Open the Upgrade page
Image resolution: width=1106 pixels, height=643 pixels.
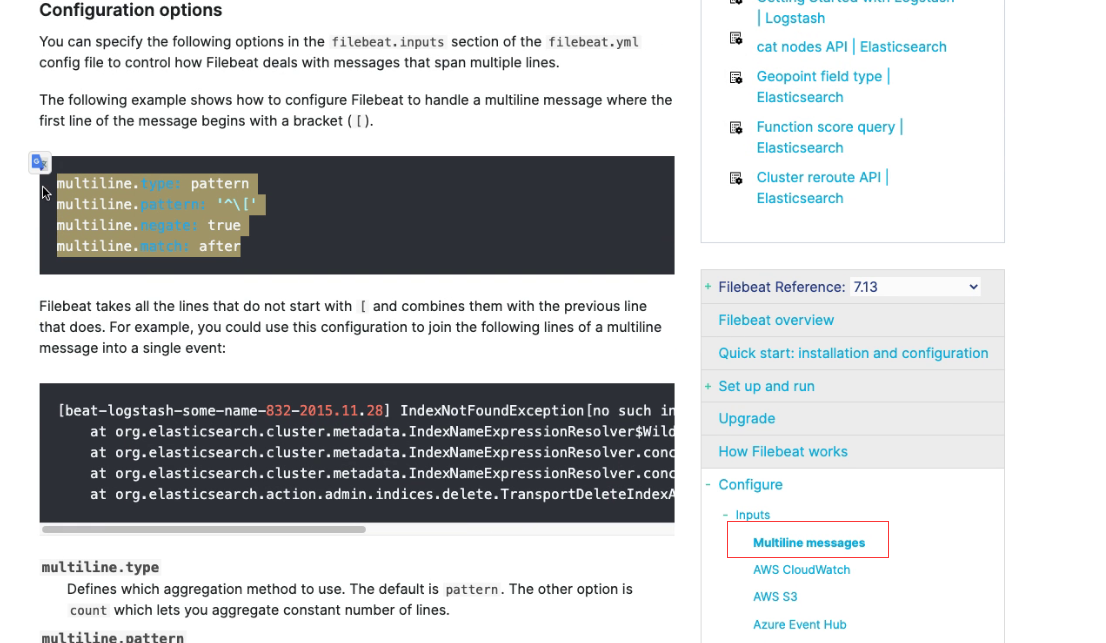pos(747,419)
